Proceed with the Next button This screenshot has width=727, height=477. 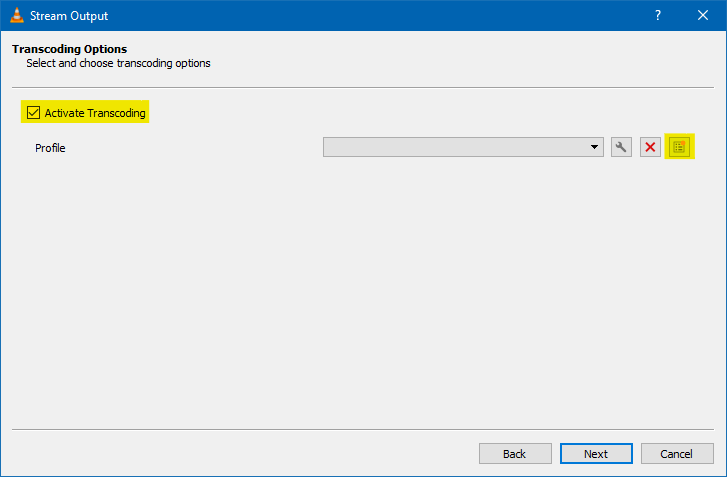596,454
